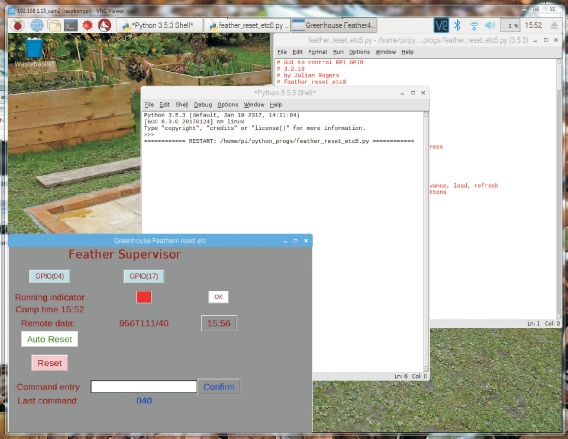Switch to the feather_reset_etc8.py taskbar entry

(247, 25)
